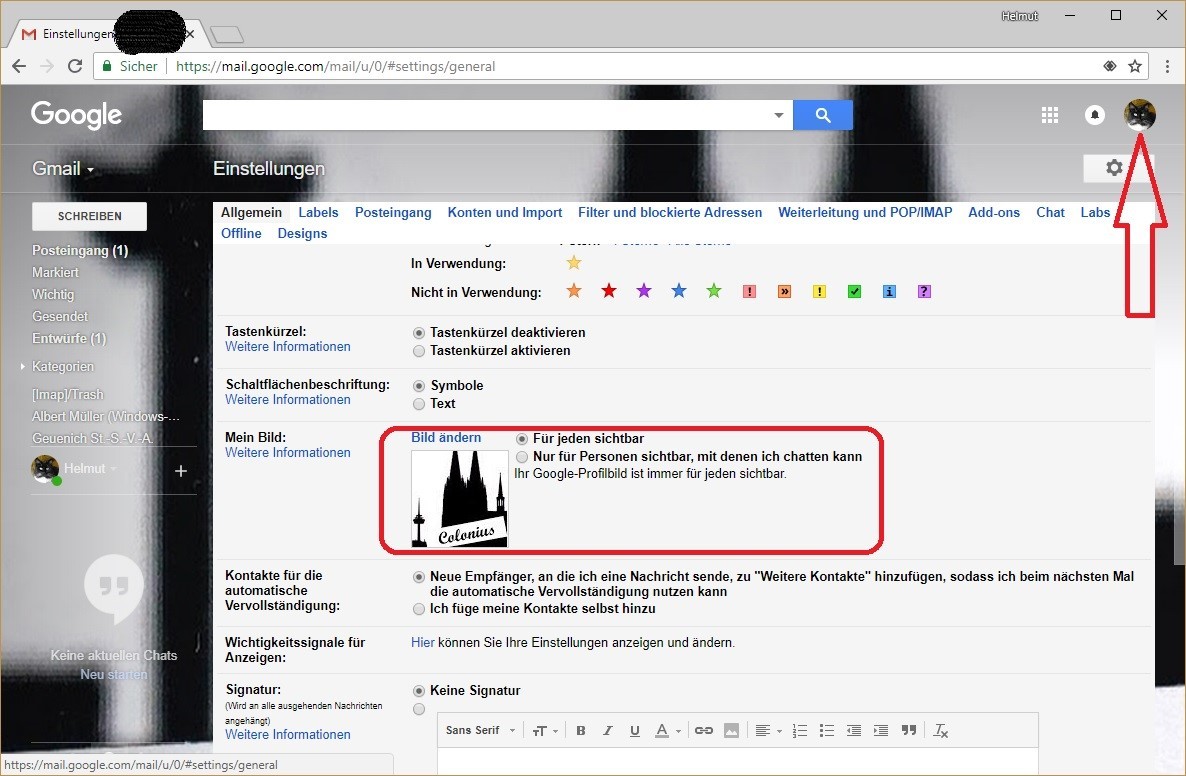Choose 'Text' button labels

click(x=419, y=404)
